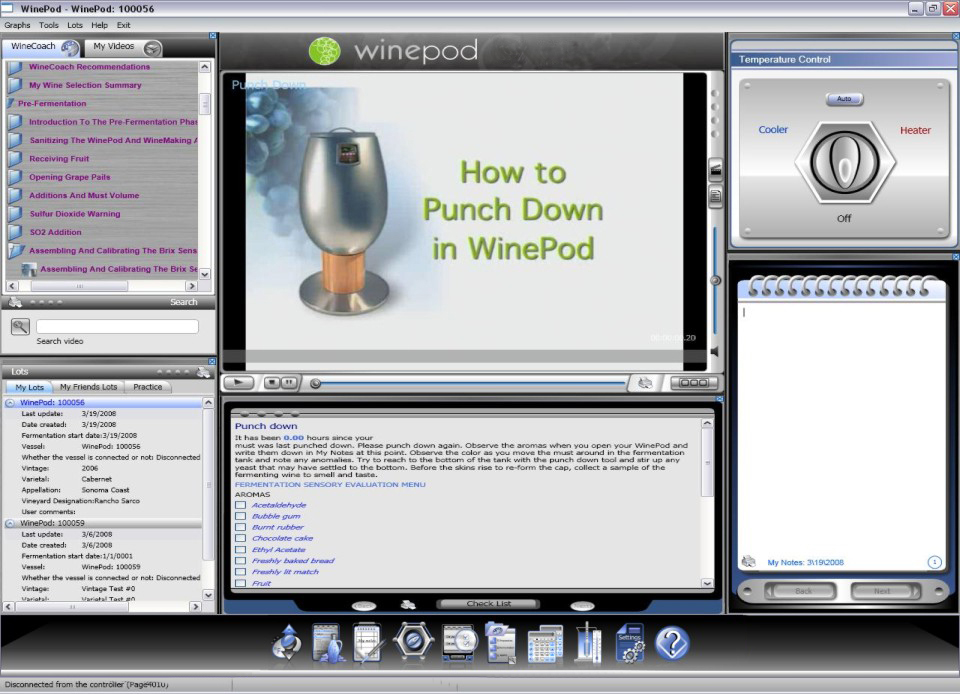Screen dimensions: 960x694
Task: Click the video seek bar slider handle
Action: [x=315, y=384]
